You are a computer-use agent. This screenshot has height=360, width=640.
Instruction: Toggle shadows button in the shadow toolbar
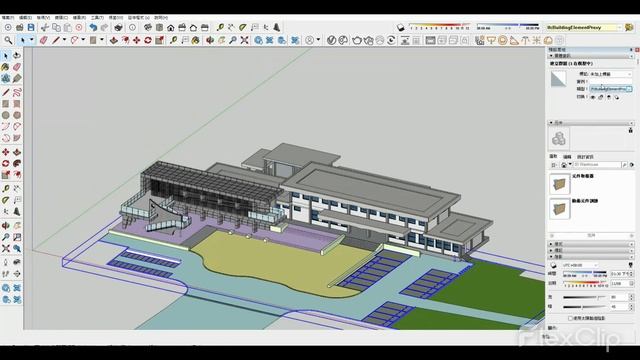coord(401,27)
